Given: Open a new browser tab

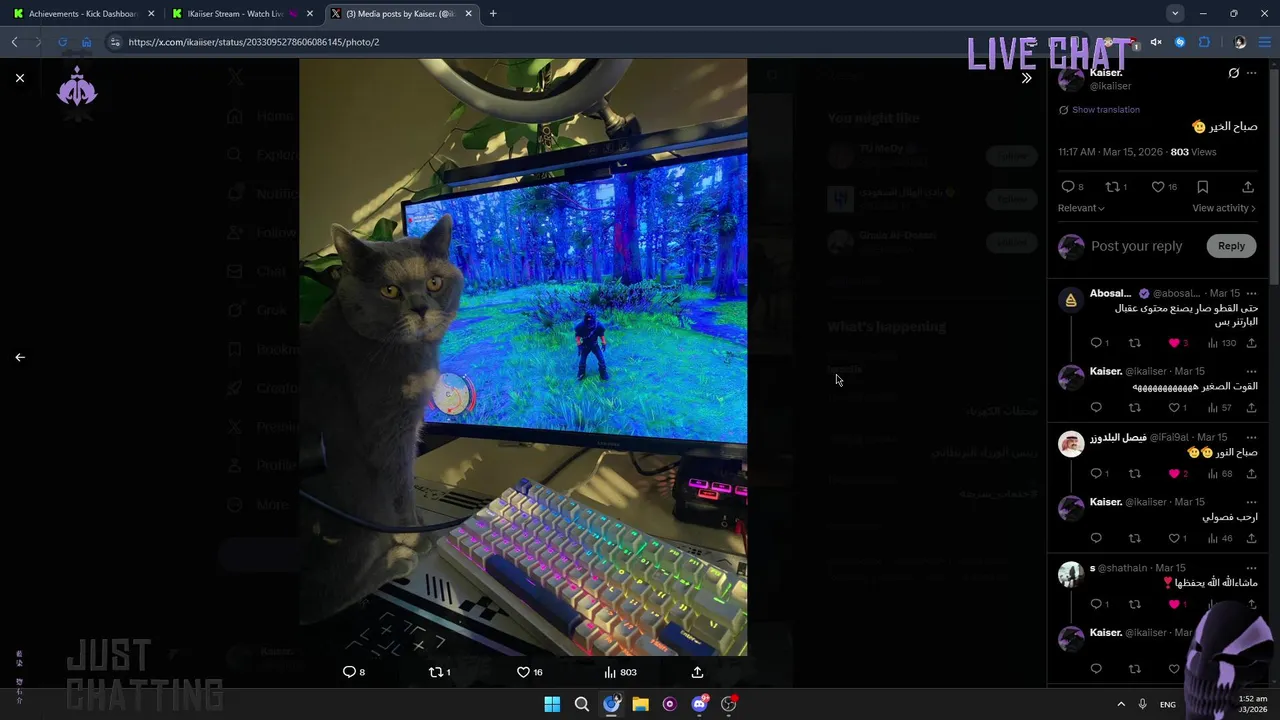Looking at the screenshot, I should (493, 14).
